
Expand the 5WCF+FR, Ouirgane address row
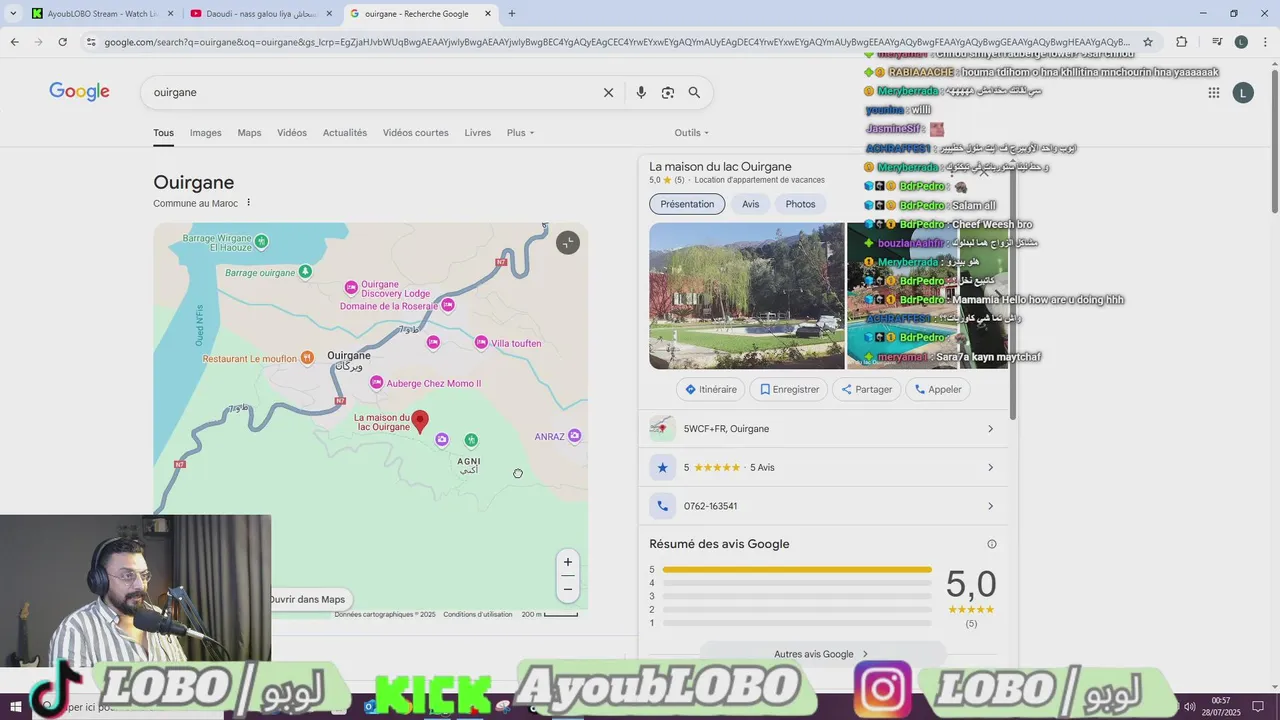pyautogui.click(x=823, y=429)
